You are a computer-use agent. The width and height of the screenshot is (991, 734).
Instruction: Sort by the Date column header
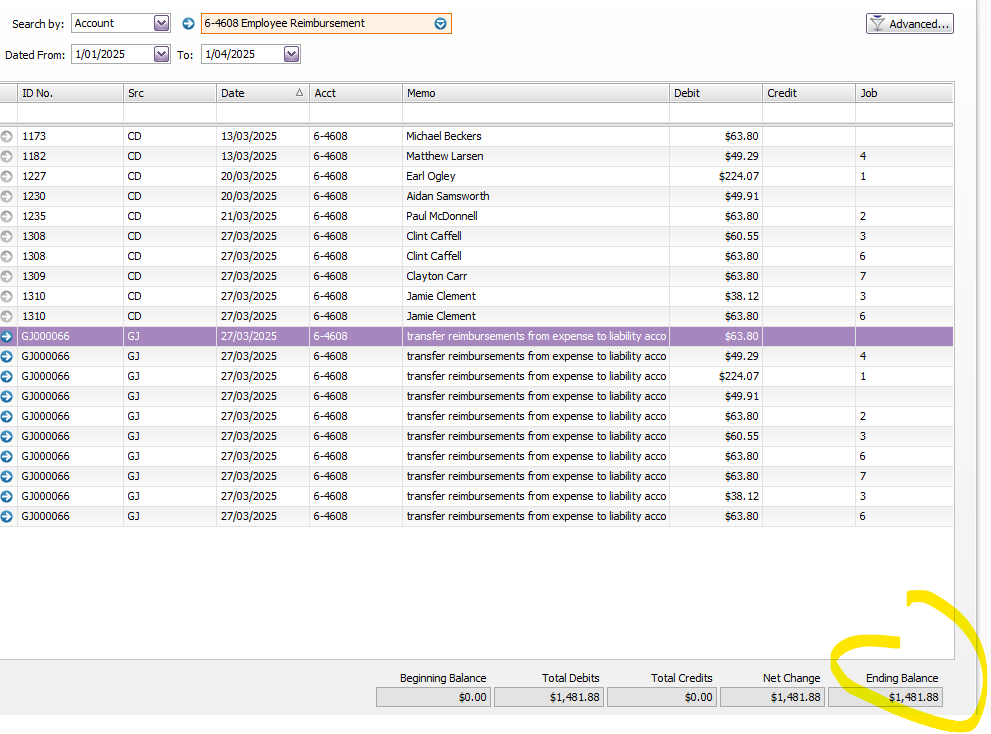coord(262,93)
